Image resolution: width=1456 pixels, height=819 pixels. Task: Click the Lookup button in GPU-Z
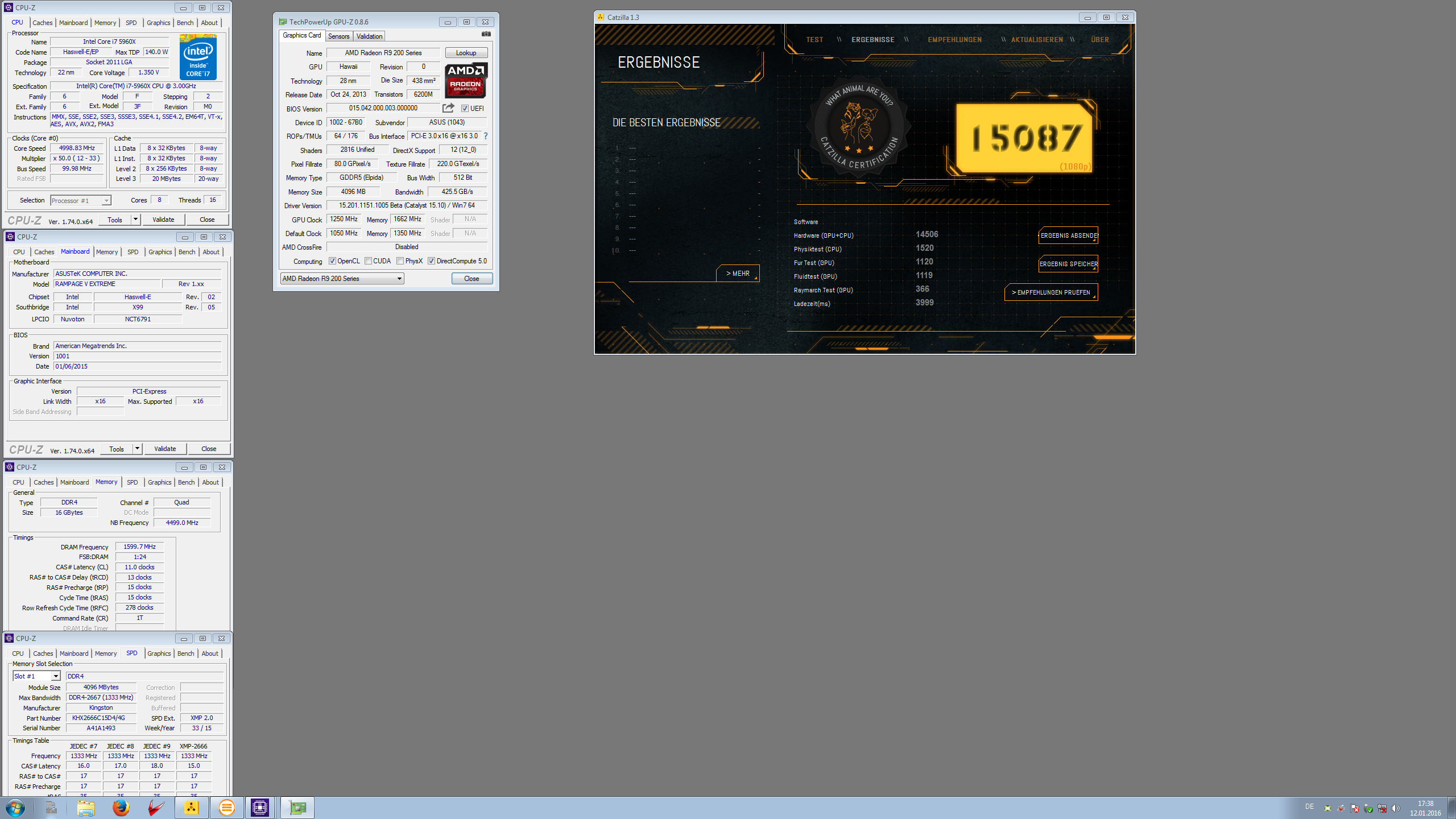point(466,53)
